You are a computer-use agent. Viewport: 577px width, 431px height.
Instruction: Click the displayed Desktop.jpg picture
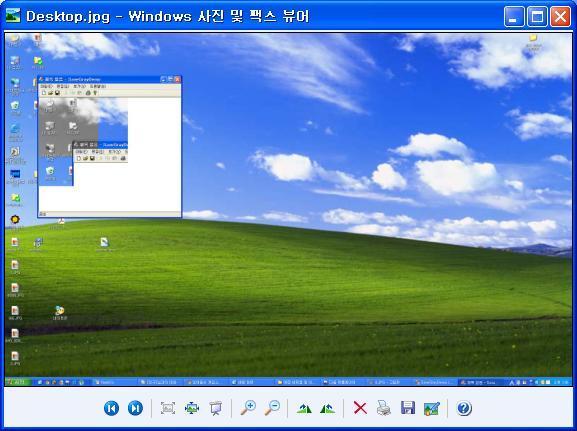(x=288, y=209)
